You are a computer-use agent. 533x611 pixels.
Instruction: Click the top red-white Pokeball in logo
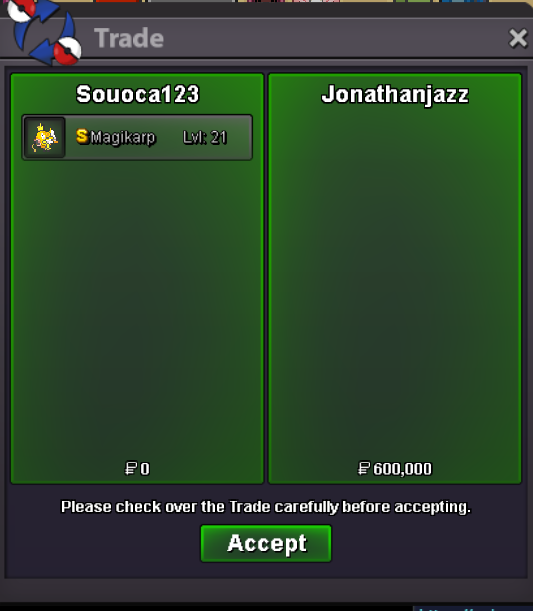point(21,10)
